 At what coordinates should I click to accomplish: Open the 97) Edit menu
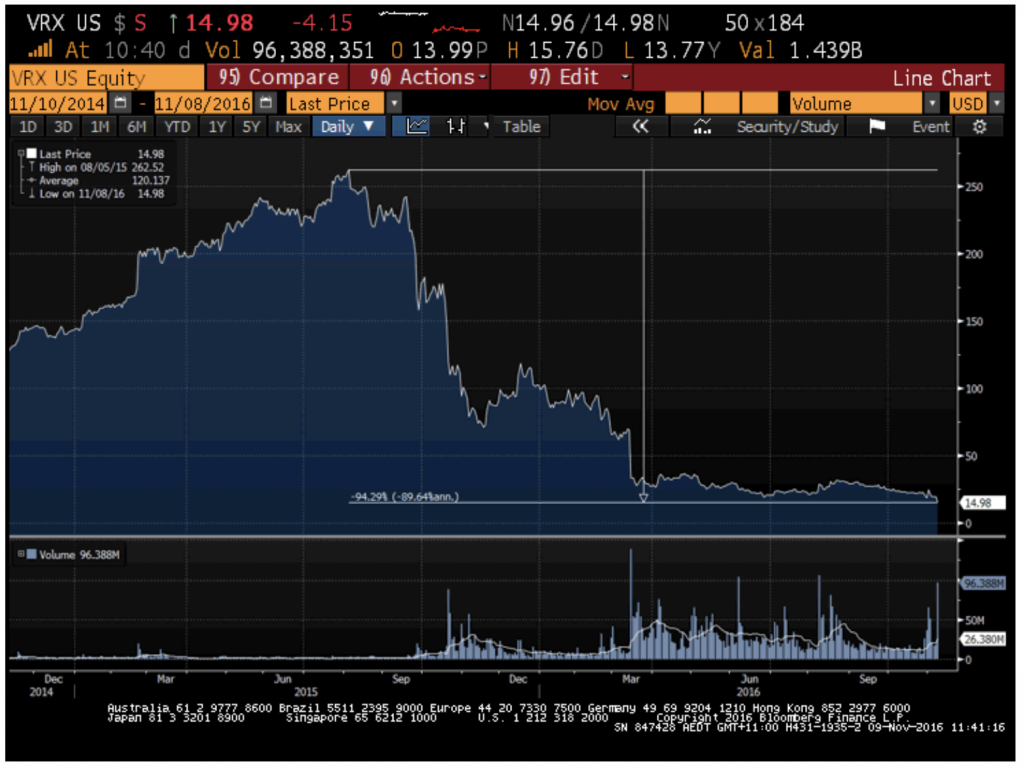tap(561, 77)
